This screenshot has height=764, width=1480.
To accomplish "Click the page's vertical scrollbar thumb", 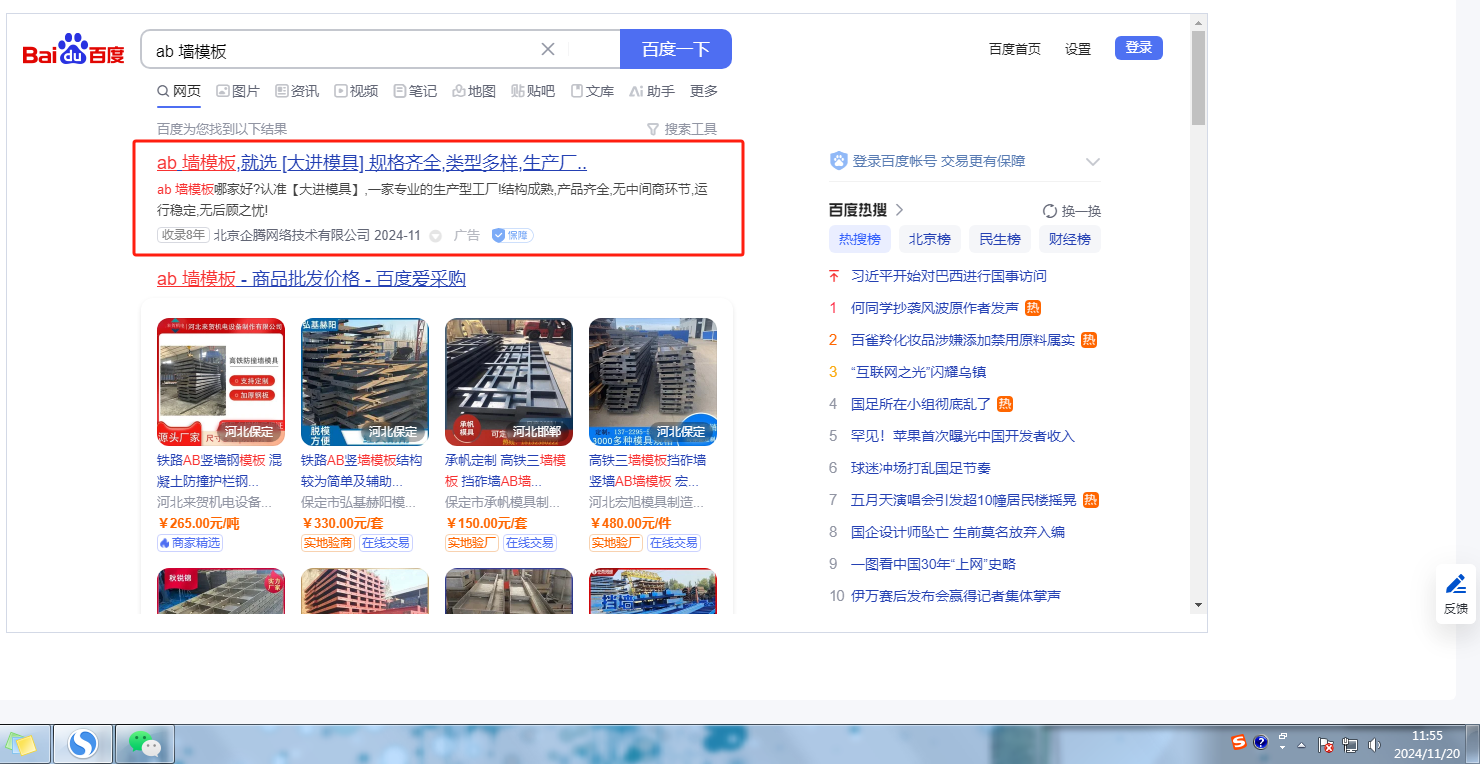I will coord(1198,78).
